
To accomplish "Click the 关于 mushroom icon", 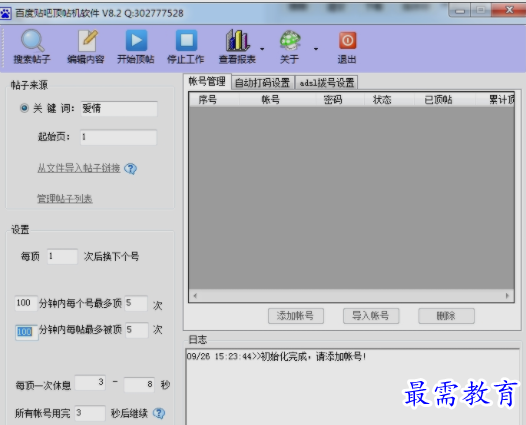I will (290, 40).
